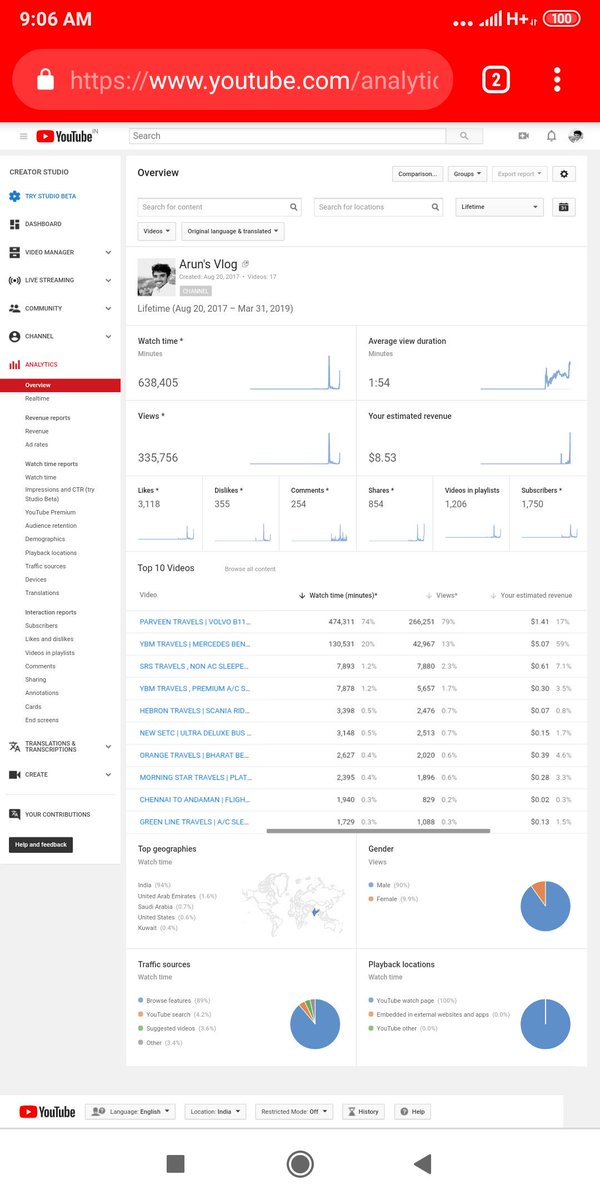The height and width of the screenshot is (1200, 600).
Task: Open Audience retention report
Action: click(x=51, y=526)
